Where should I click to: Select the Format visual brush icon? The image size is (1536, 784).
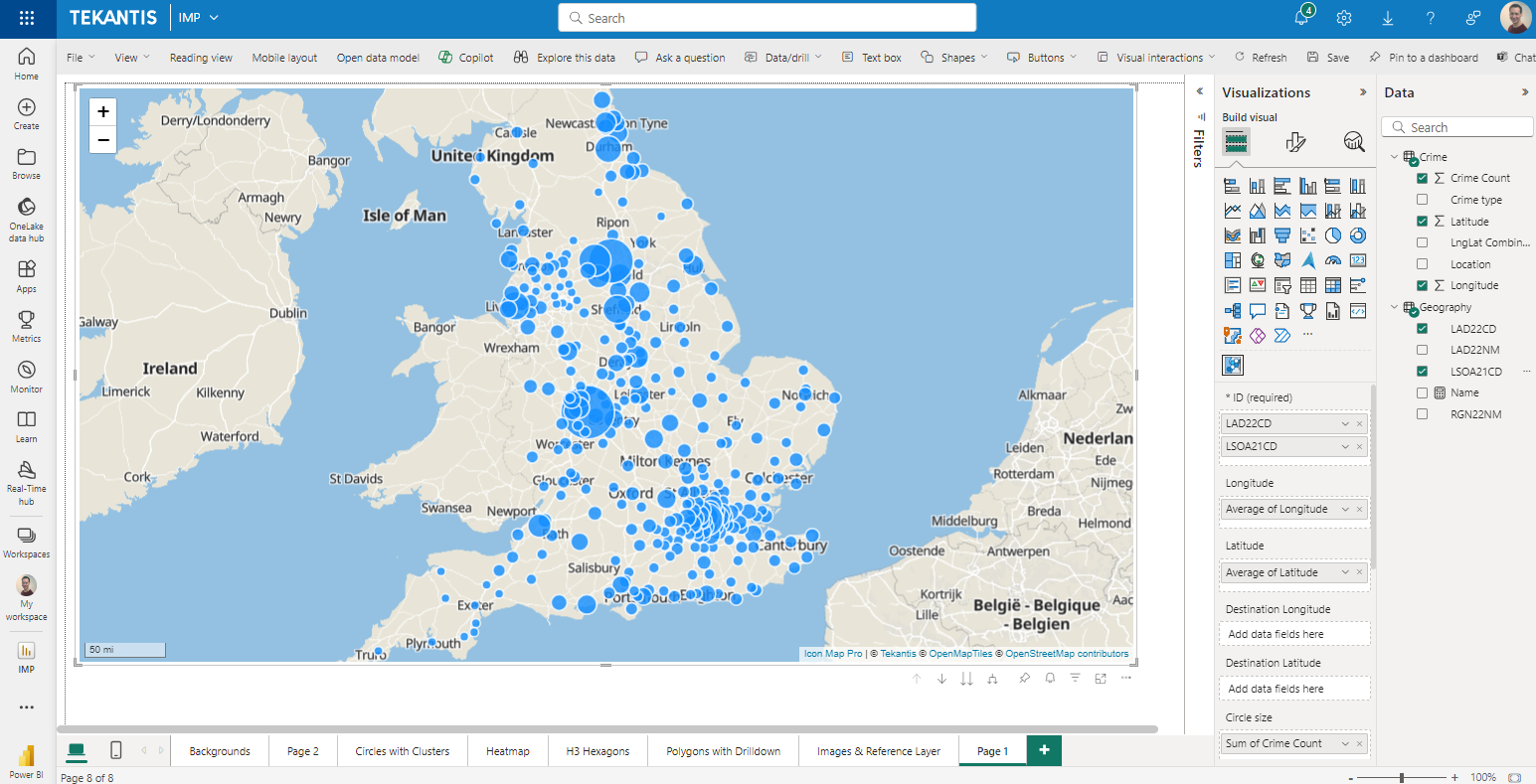(1294, 142)
